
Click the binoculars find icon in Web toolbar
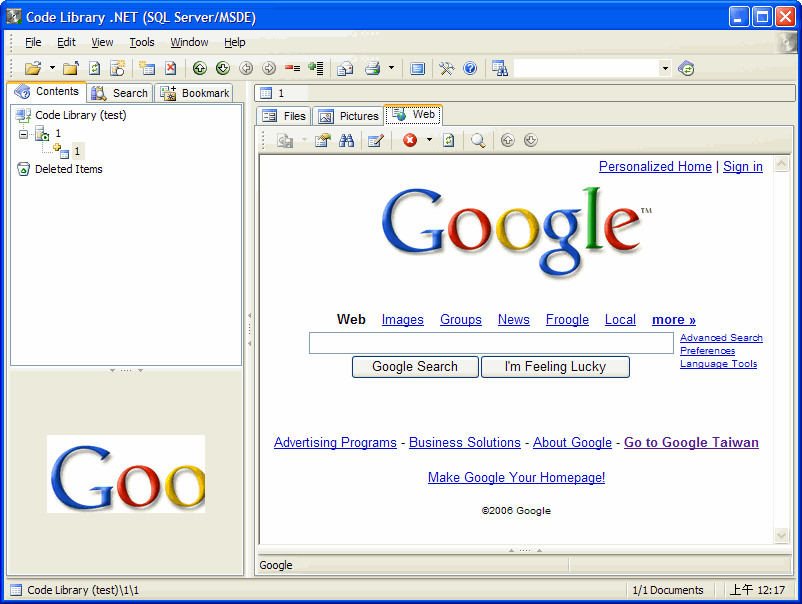(x=346, y=140)
